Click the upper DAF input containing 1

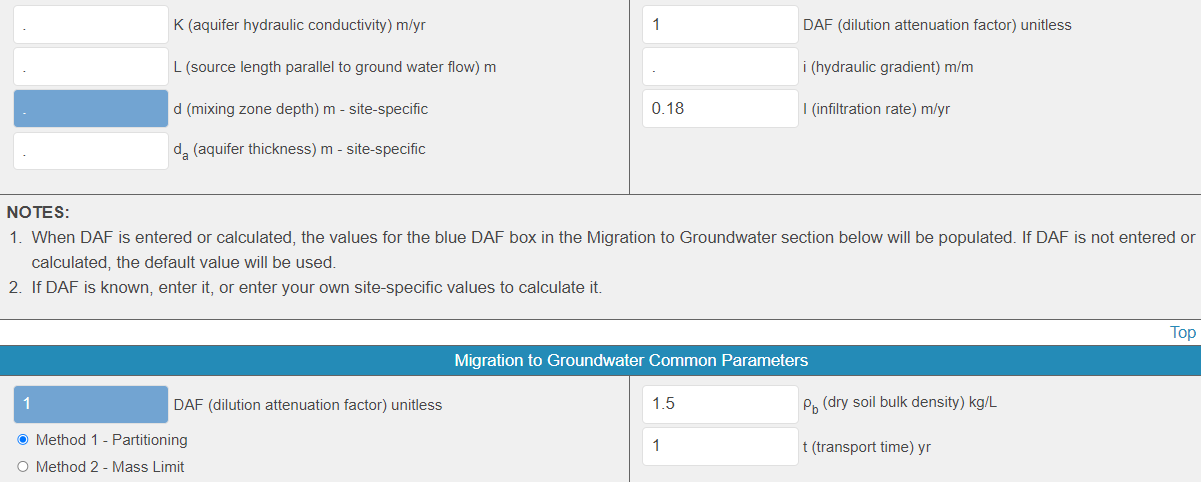[720, 25]
